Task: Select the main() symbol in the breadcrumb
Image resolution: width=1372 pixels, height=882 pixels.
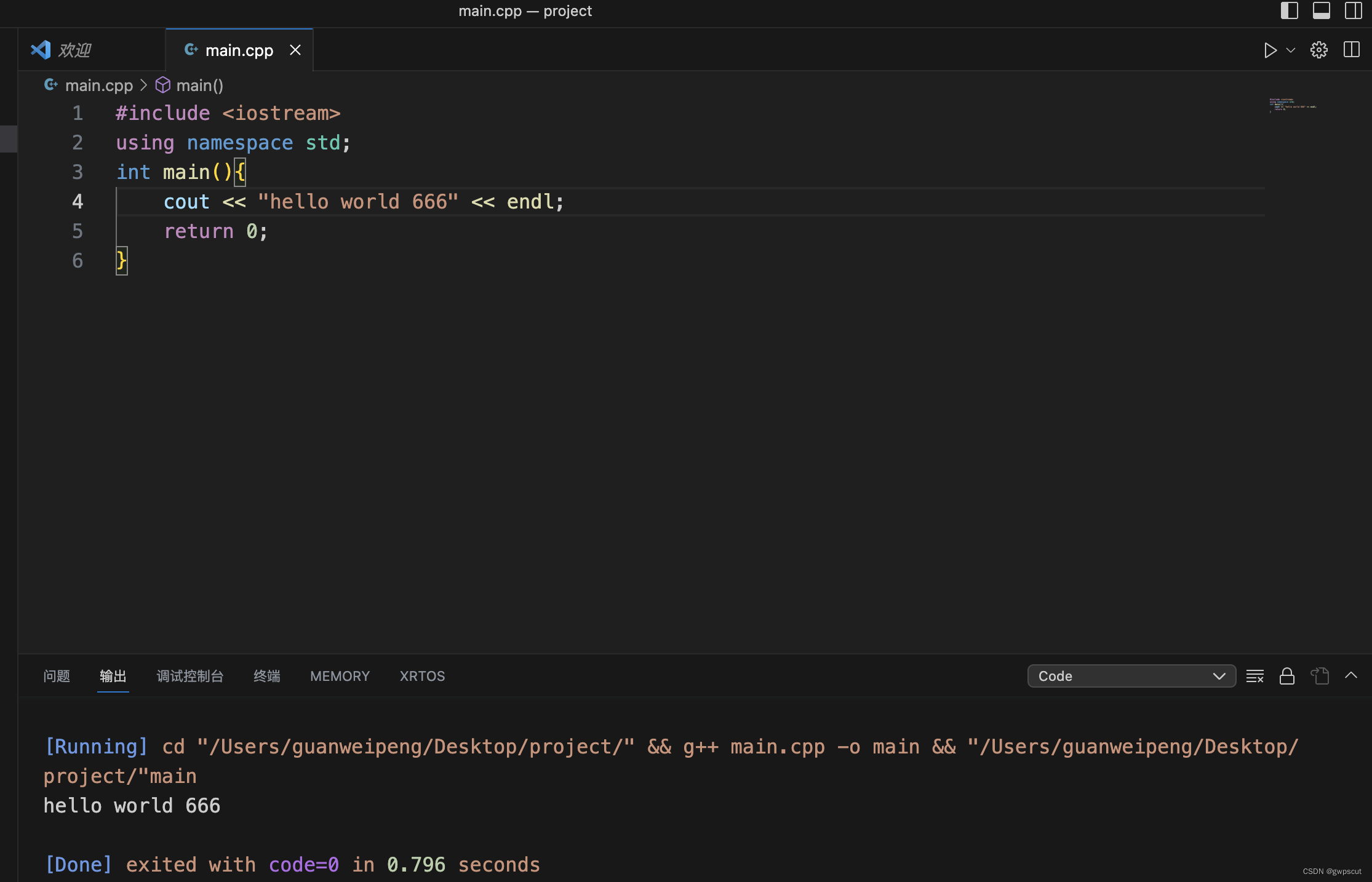Action: click(199, 85)
